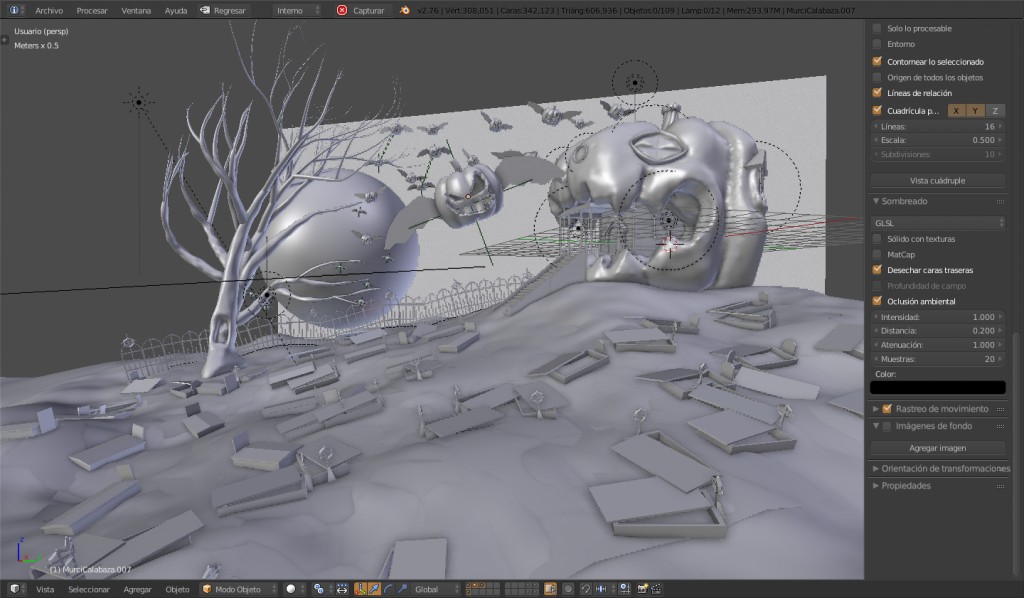Click the Info editor type icon
The height and width of the screenshot is (598, 1024).
[13, 10]
